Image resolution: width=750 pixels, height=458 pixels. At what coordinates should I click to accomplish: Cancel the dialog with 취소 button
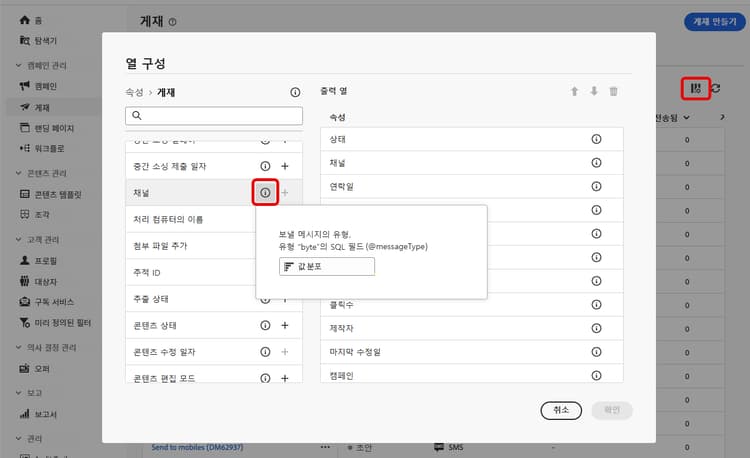coord(561,410)
